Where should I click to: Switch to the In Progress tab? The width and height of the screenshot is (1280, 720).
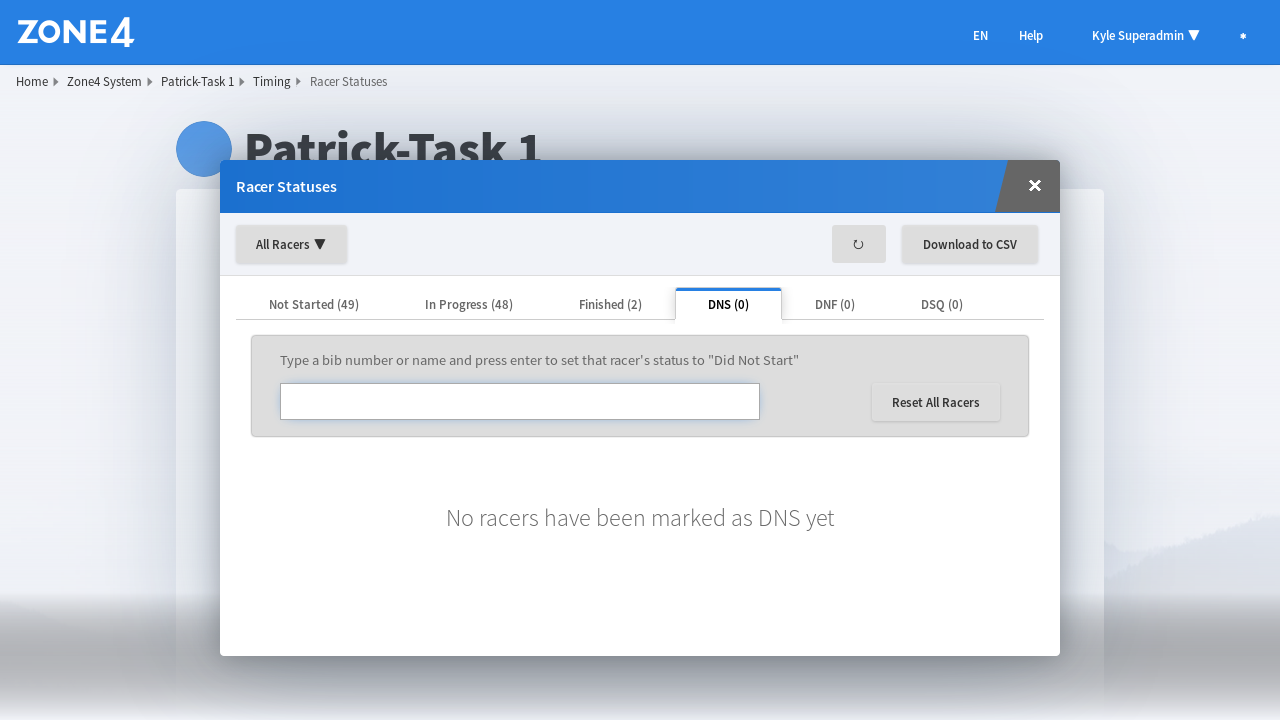click(x=468, y=305)
